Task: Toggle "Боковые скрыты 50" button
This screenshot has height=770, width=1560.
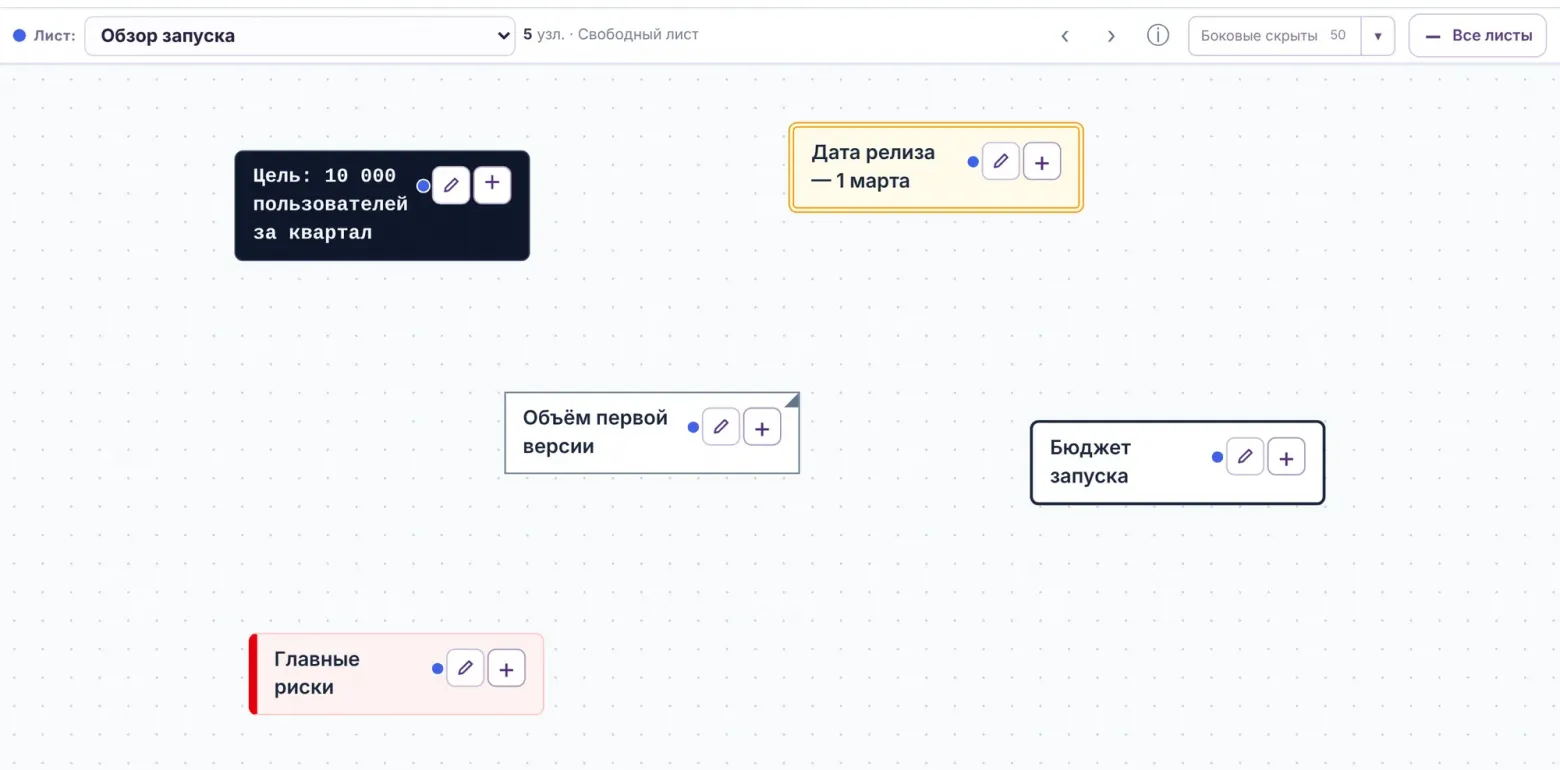Action: [x=1274, y=36]
